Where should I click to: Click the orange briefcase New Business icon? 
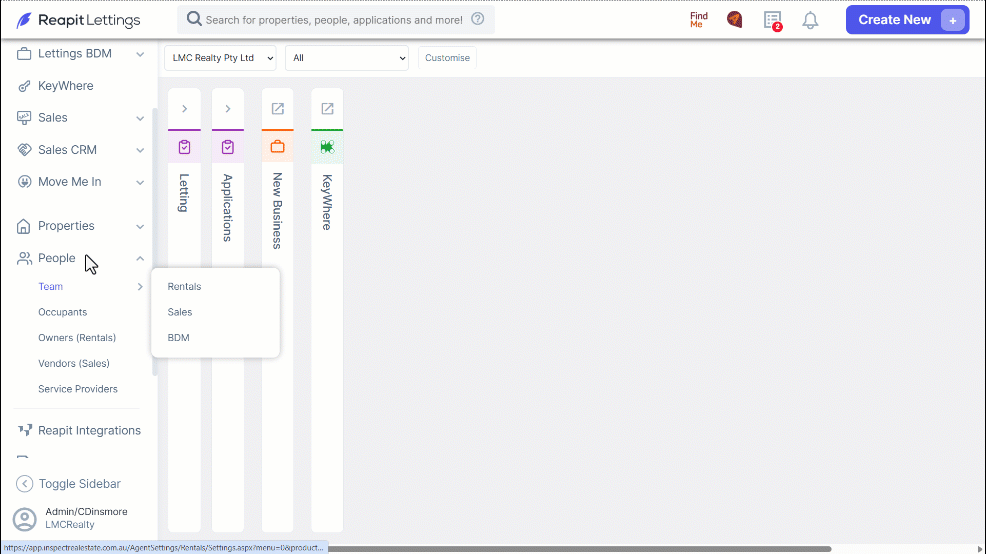[277, 147]
